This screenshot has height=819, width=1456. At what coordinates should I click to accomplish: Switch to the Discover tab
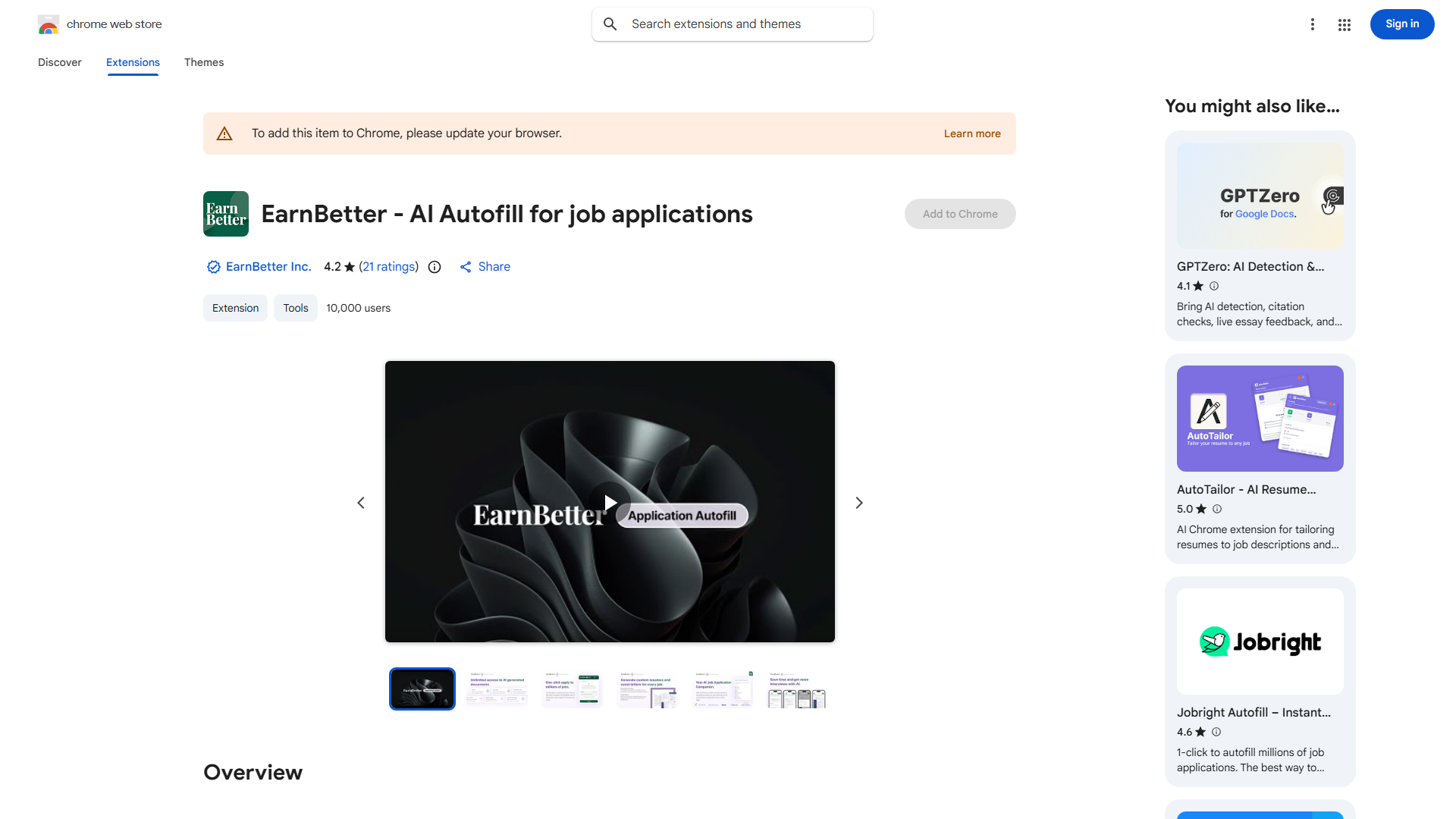click(x=60, y=62)
